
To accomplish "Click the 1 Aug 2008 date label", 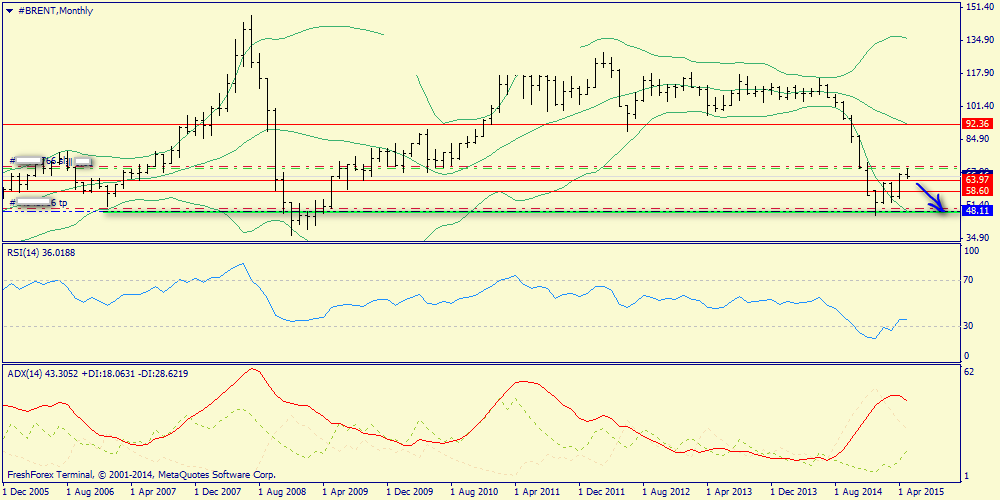I will [x=281, y=492].
